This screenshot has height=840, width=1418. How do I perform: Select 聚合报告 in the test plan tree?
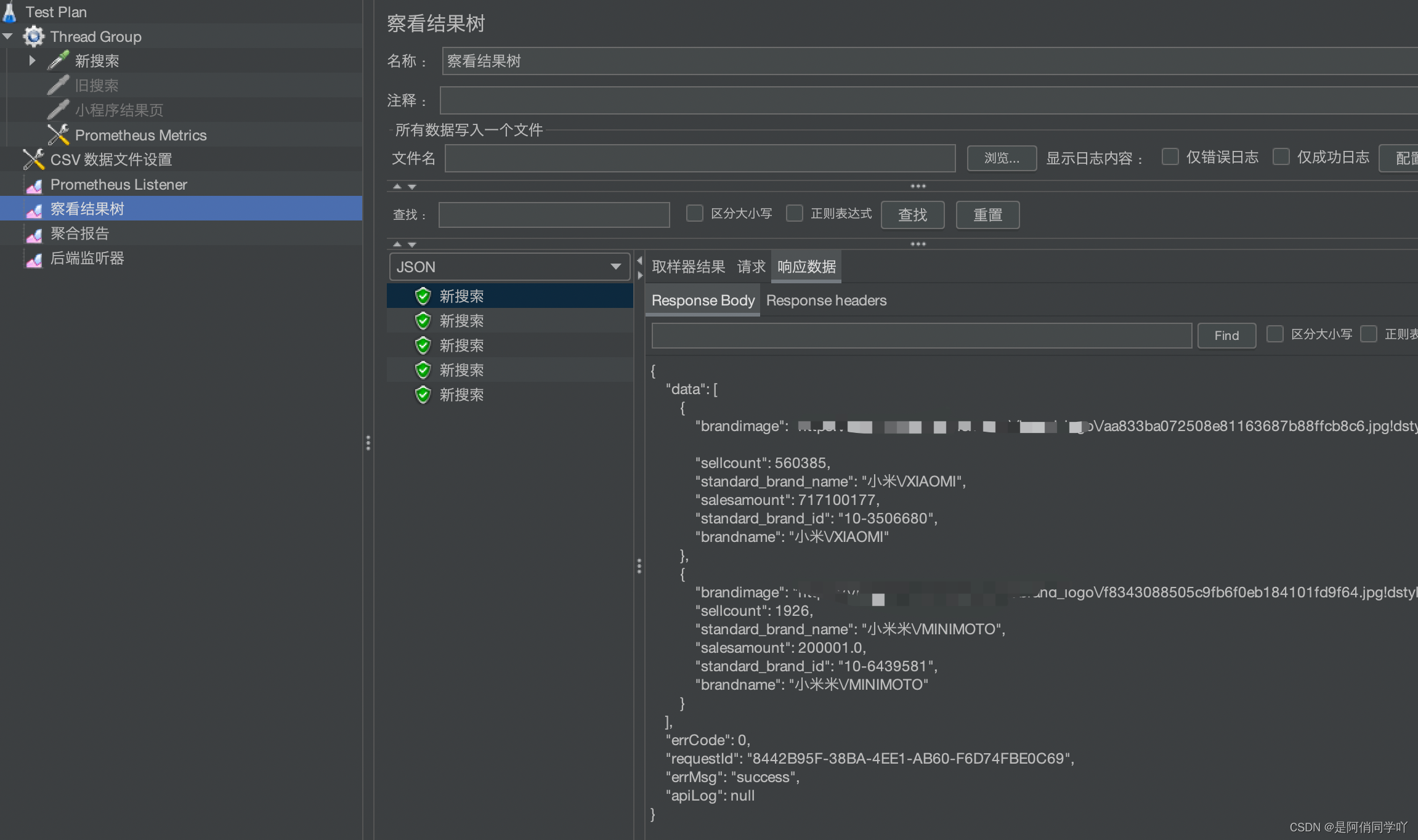79,234
